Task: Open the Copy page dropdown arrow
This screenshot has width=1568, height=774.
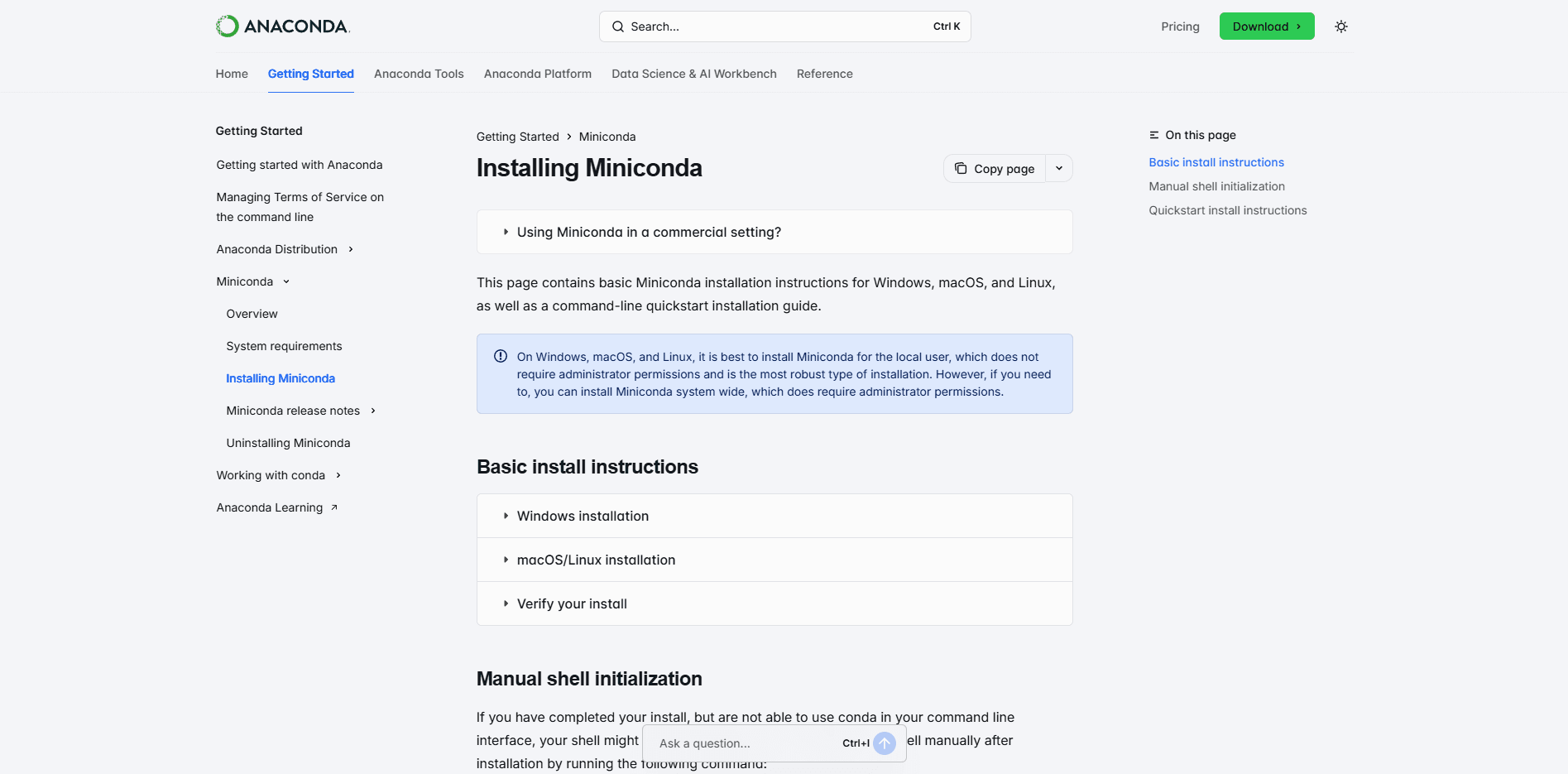Action: coord(1059,168)
